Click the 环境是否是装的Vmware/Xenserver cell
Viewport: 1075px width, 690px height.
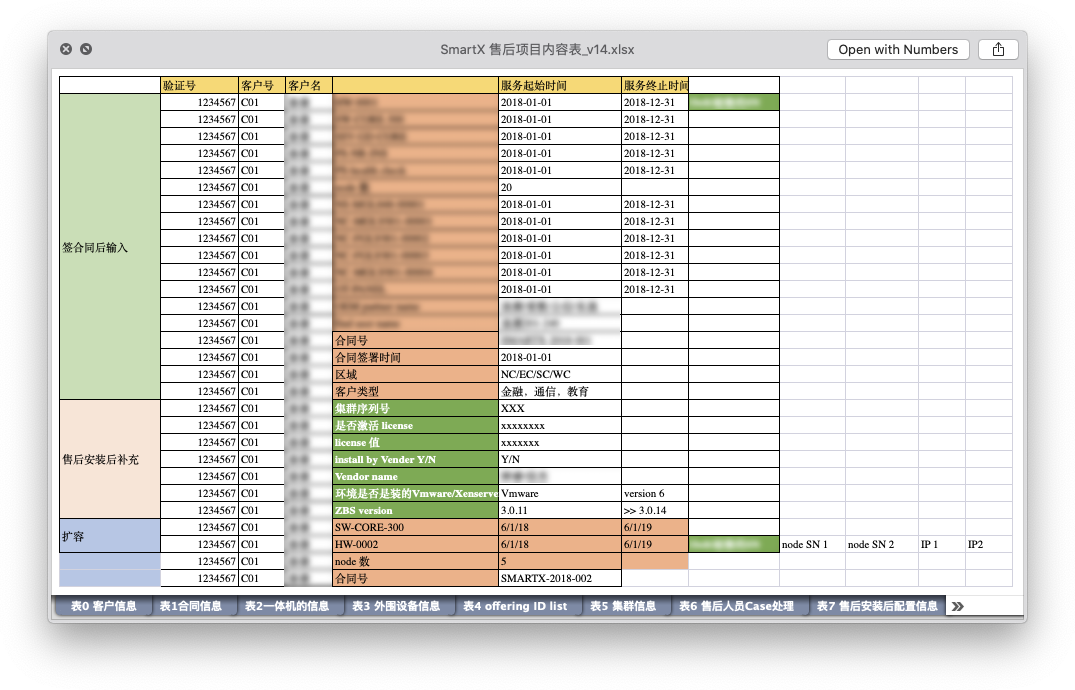click(x=415, y=493)
